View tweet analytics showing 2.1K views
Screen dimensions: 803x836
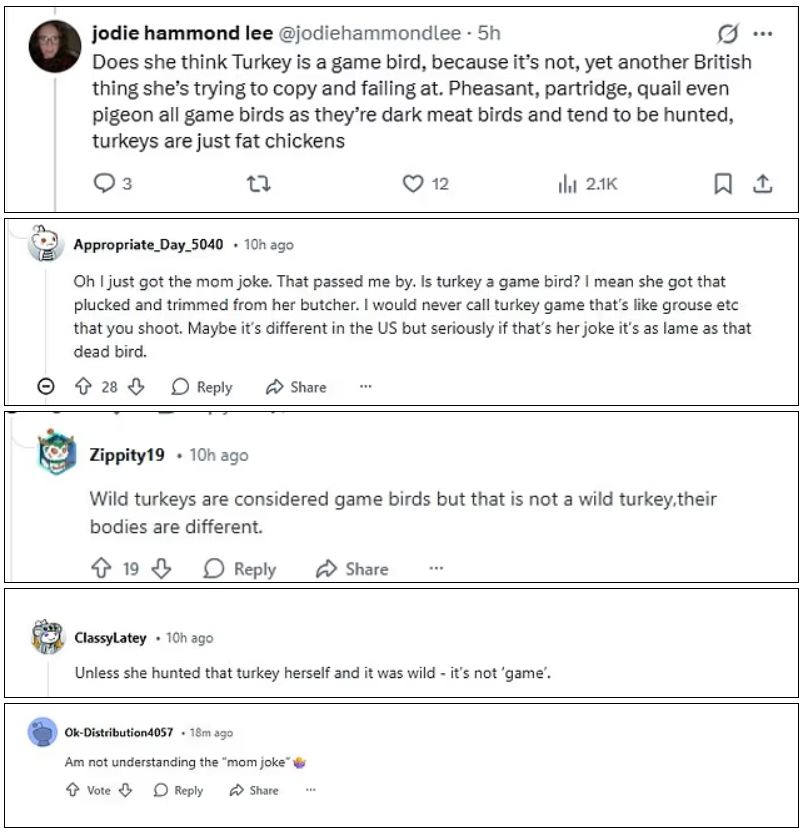[588, 184]
